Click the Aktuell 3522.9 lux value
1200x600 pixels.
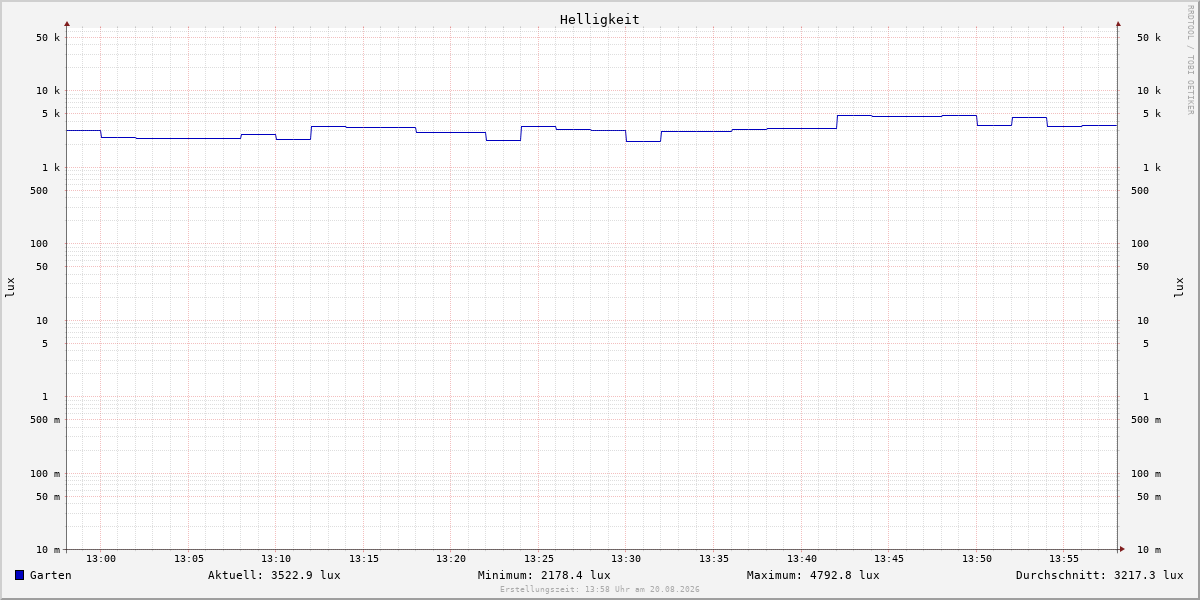pyautogui.click(x=274, y=575)
